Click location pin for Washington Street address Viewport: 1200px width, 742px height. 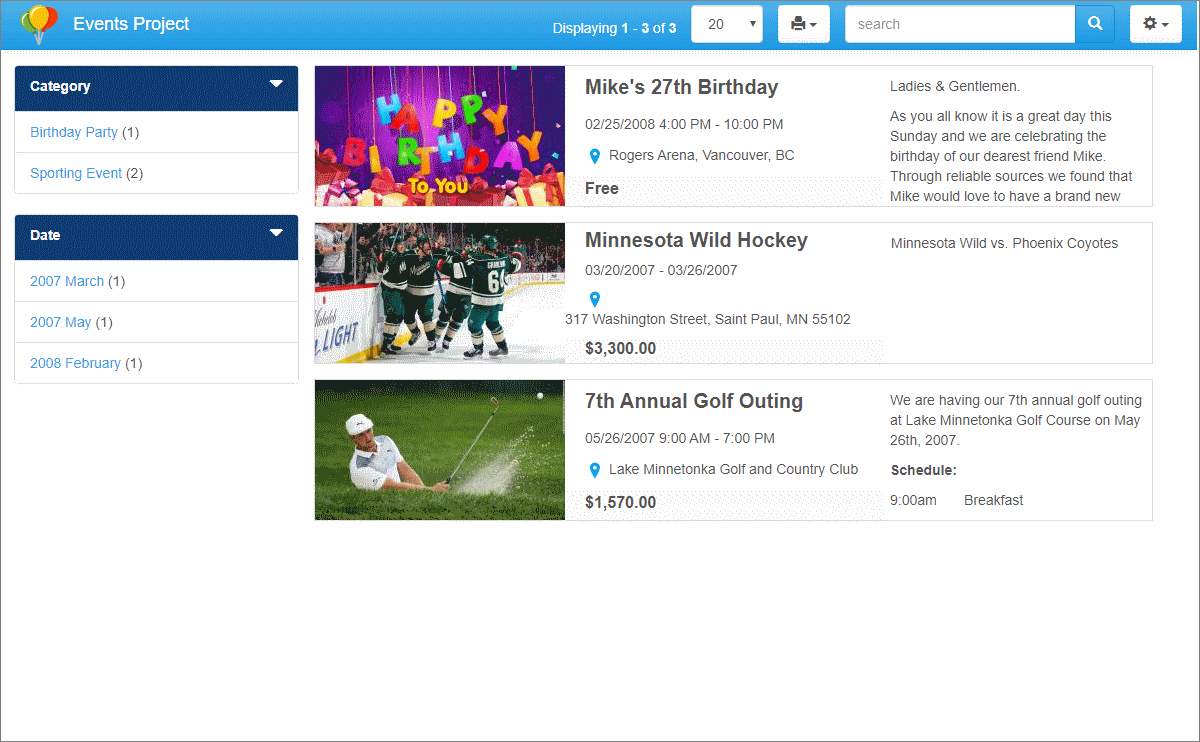coord(595,299)
